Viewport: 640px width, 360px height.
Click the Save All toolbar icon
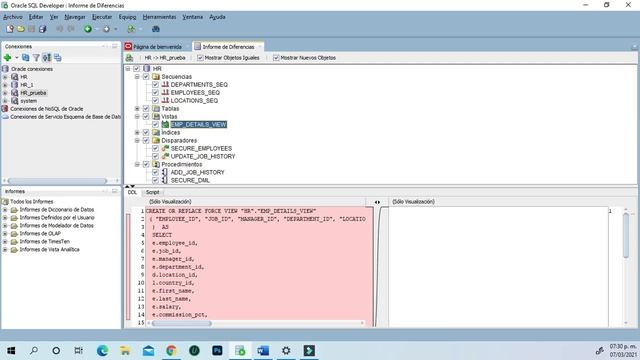42,29
